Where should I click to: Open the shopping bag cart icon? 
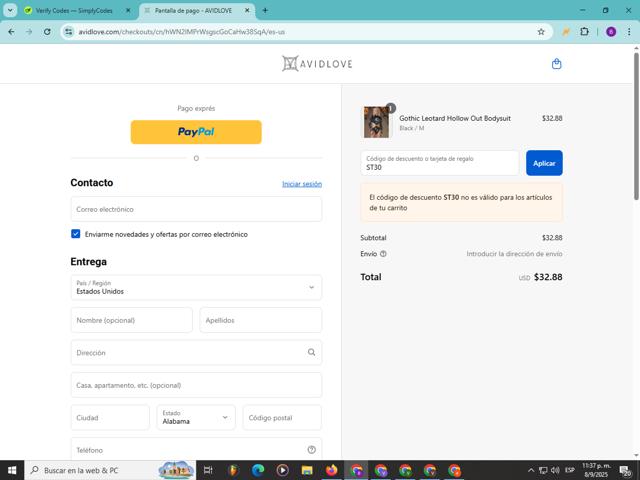[556, 64]
